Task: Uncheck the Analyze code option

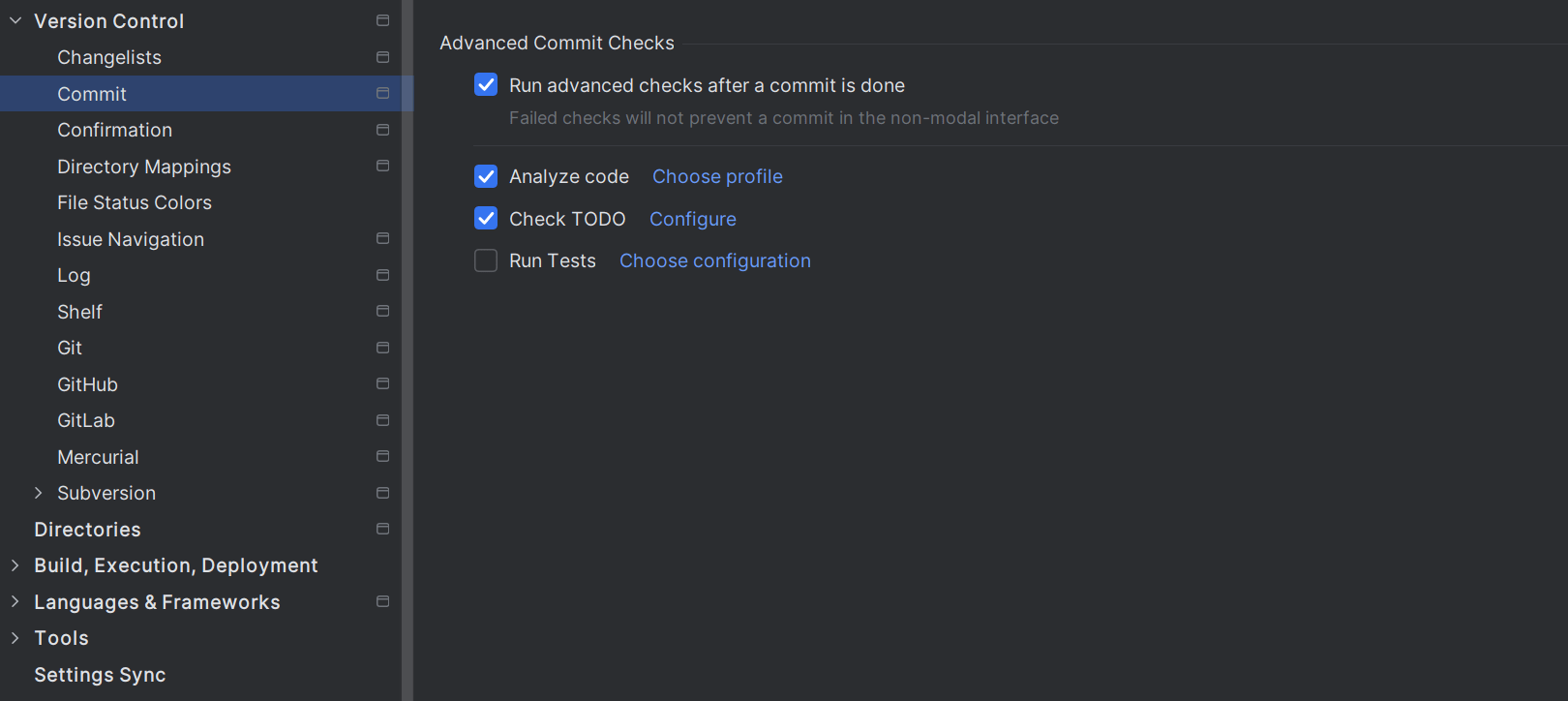Action: (x=486, y=176)
